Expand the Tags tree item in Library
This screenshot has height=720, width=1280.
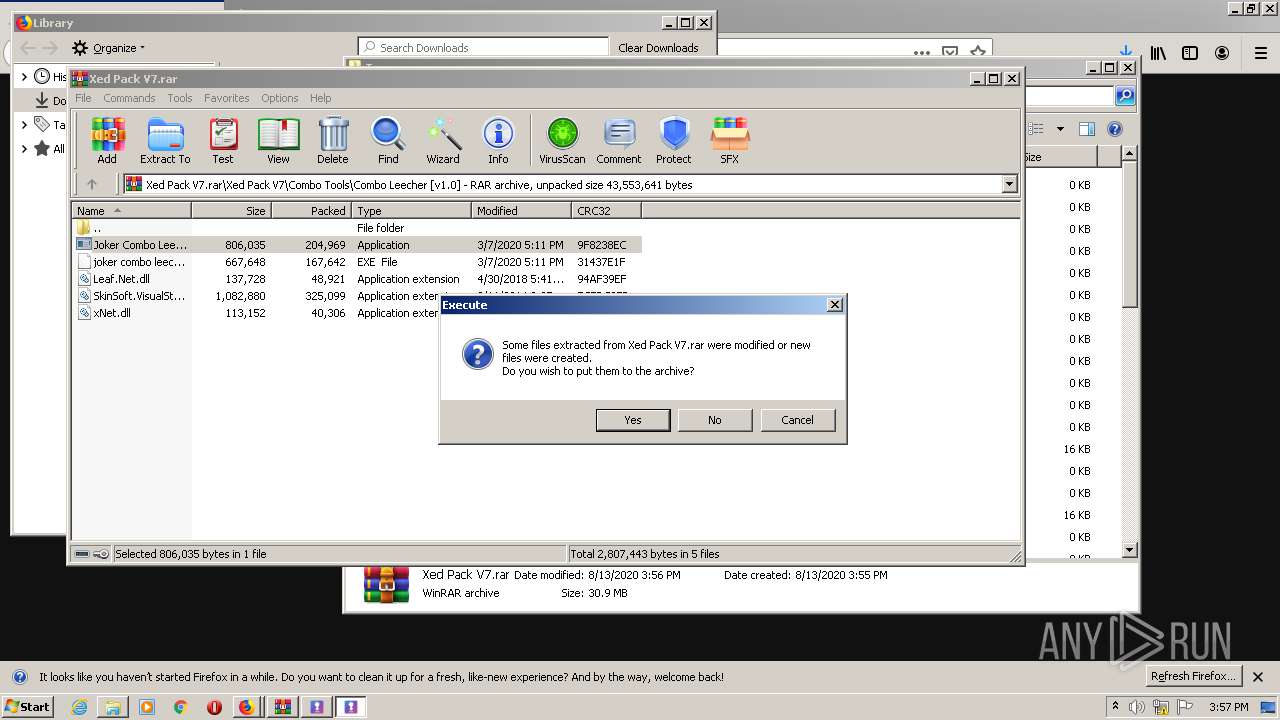point(24,124)
